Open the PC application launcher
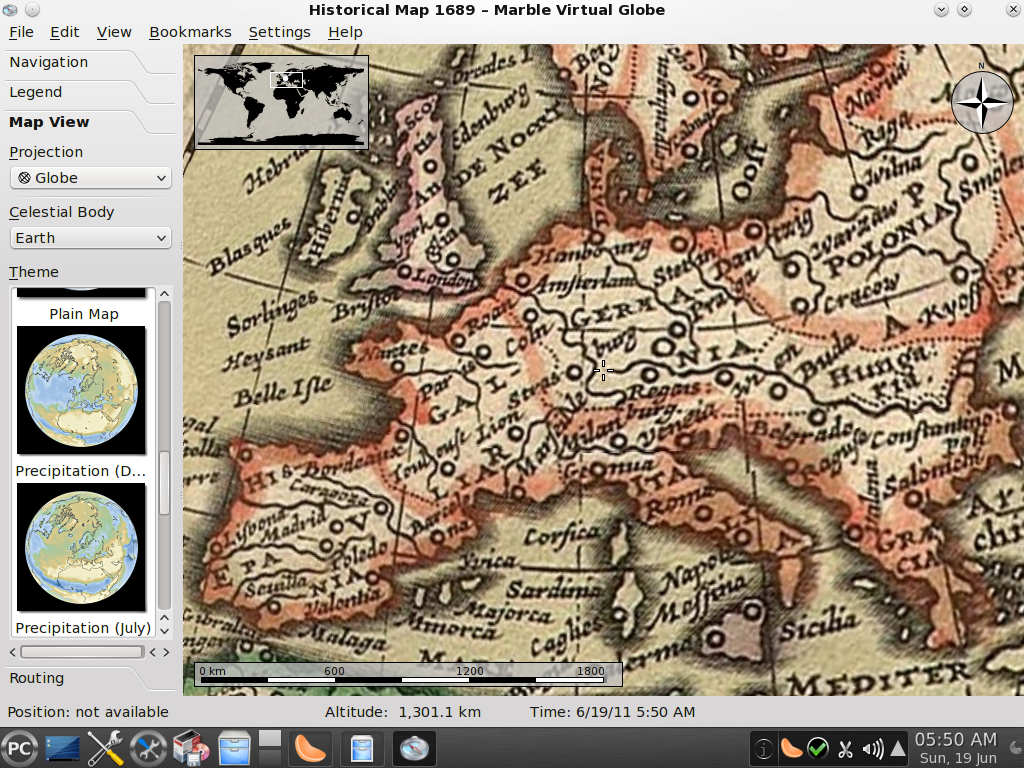The height and width of the screenshot is (768, 1024). click(x=18, y=748)
